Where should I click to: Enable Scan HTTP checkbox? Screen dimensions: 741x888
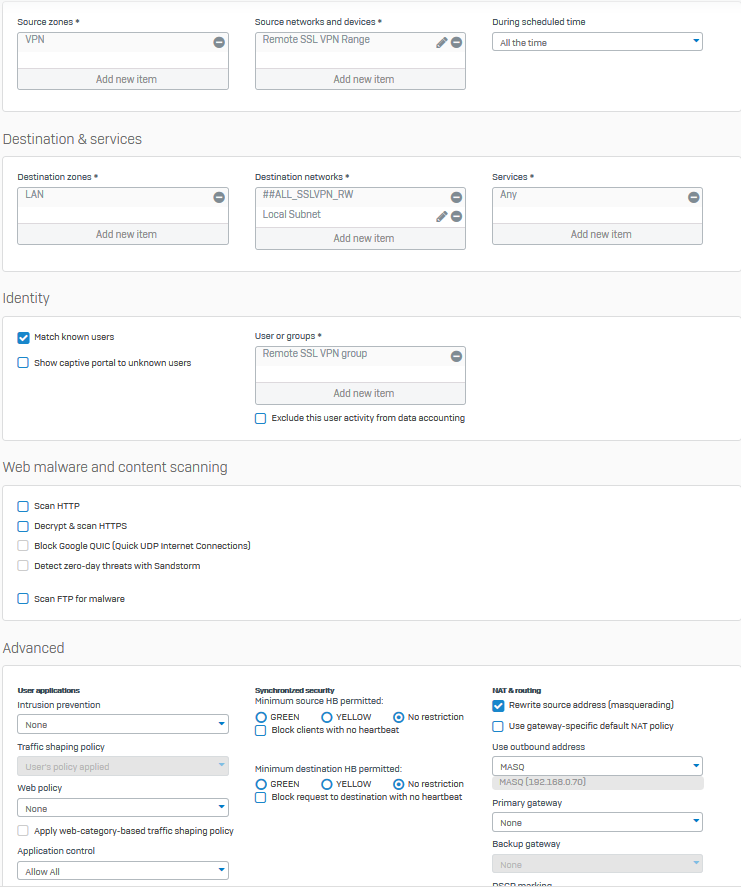coord(23,507)
